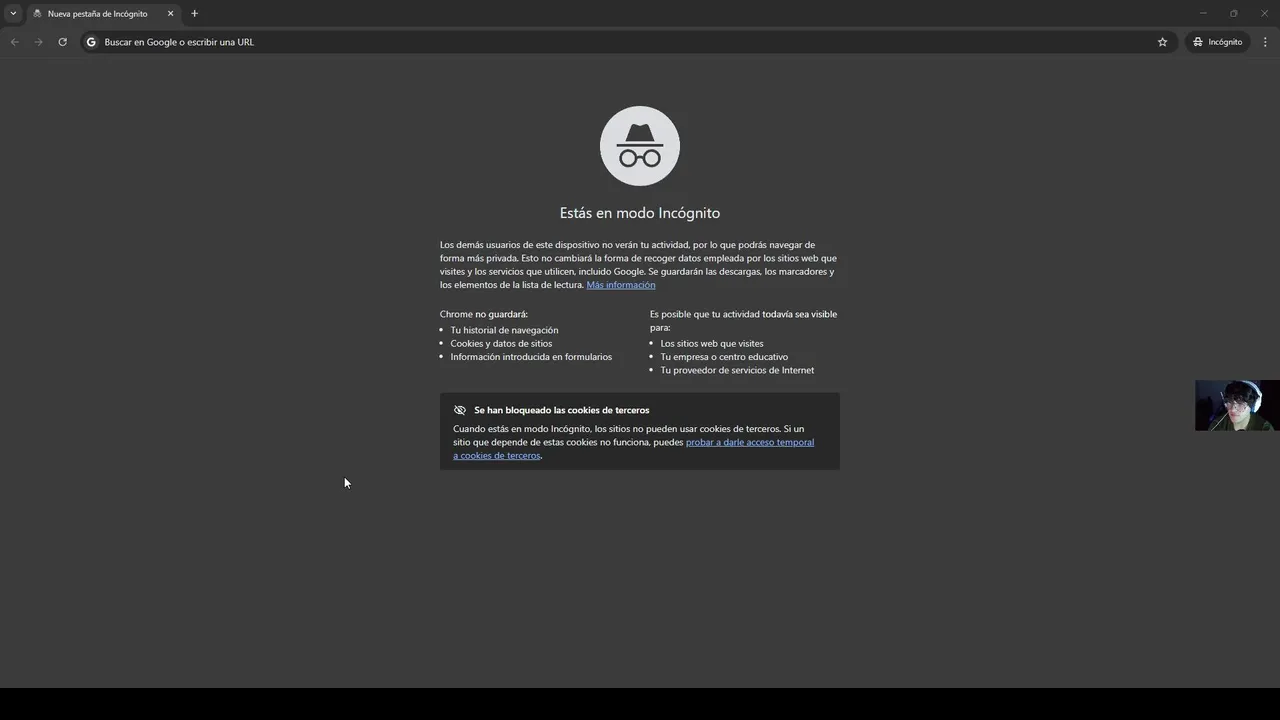Click Cookies y datos de sitios item
The height and width of the screenshot is (720, 1280).
501,343
